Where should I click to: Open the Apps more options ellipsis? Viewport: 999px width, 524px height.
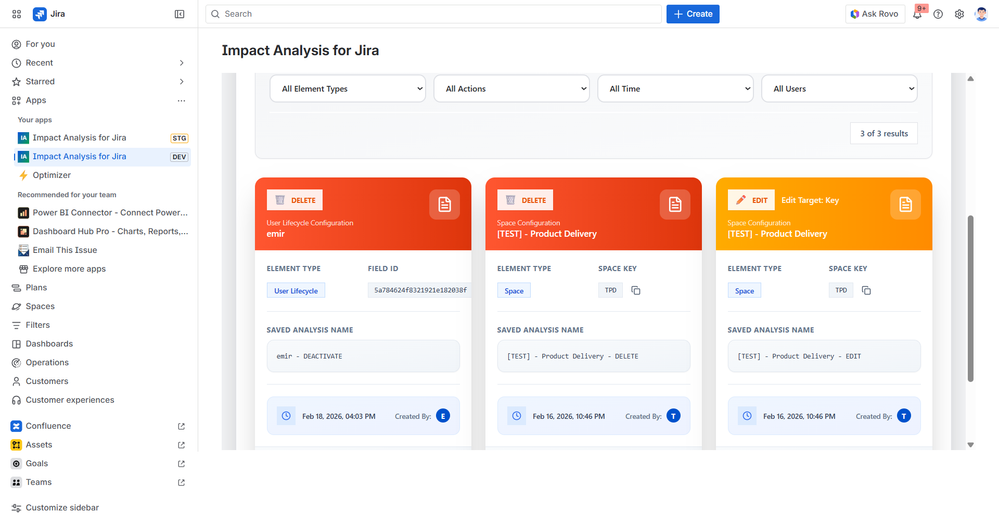pyautogui.click(x=182, y=101)
